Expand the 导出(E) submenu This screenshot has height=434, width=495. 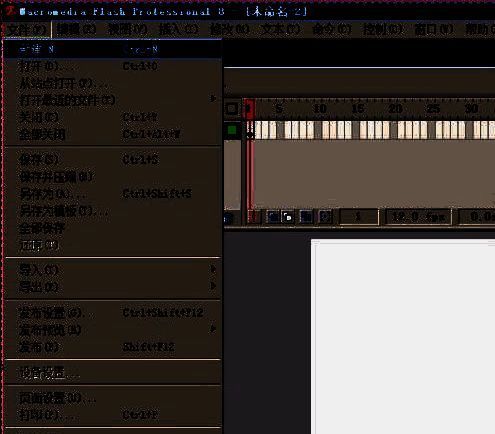[113, 286]
